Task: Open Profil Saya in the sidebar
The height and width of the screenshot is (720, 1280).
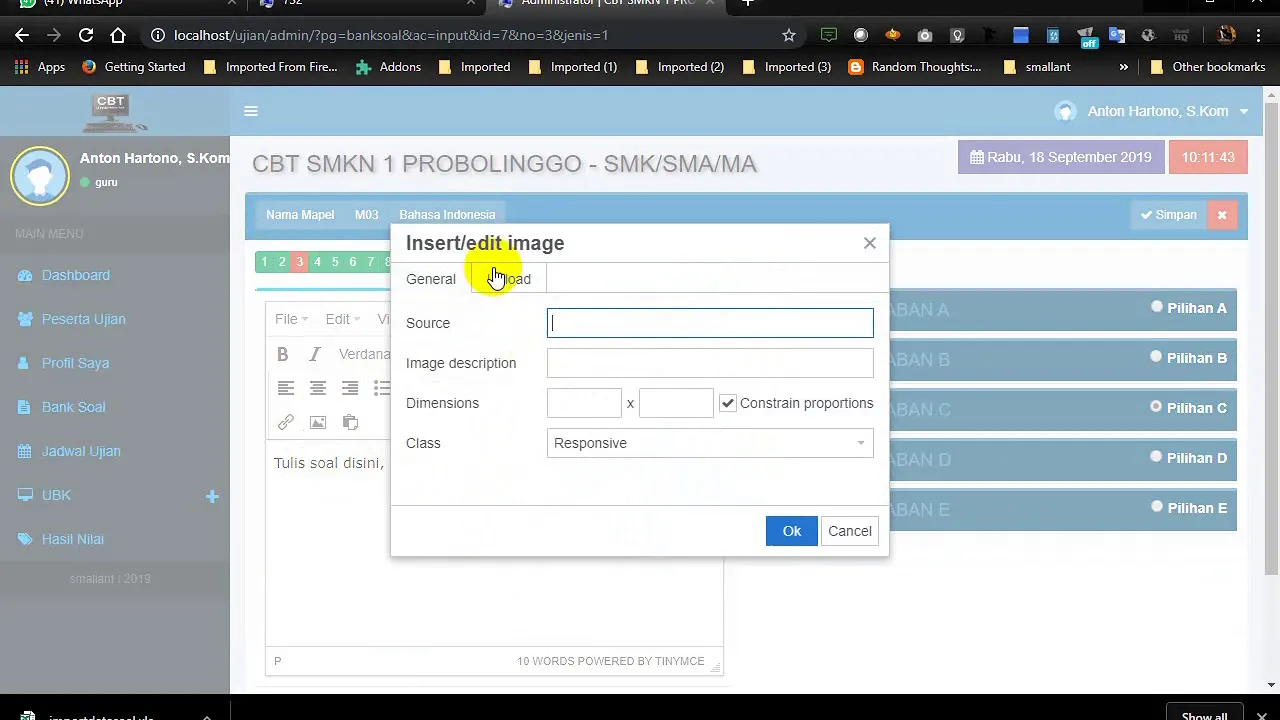Action: pos(76,363)
